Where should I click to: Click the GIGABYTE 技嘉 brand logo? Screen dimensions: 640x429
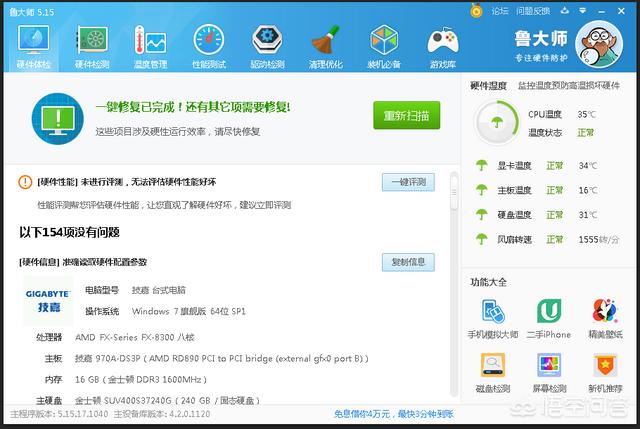(x=48, y=301)
